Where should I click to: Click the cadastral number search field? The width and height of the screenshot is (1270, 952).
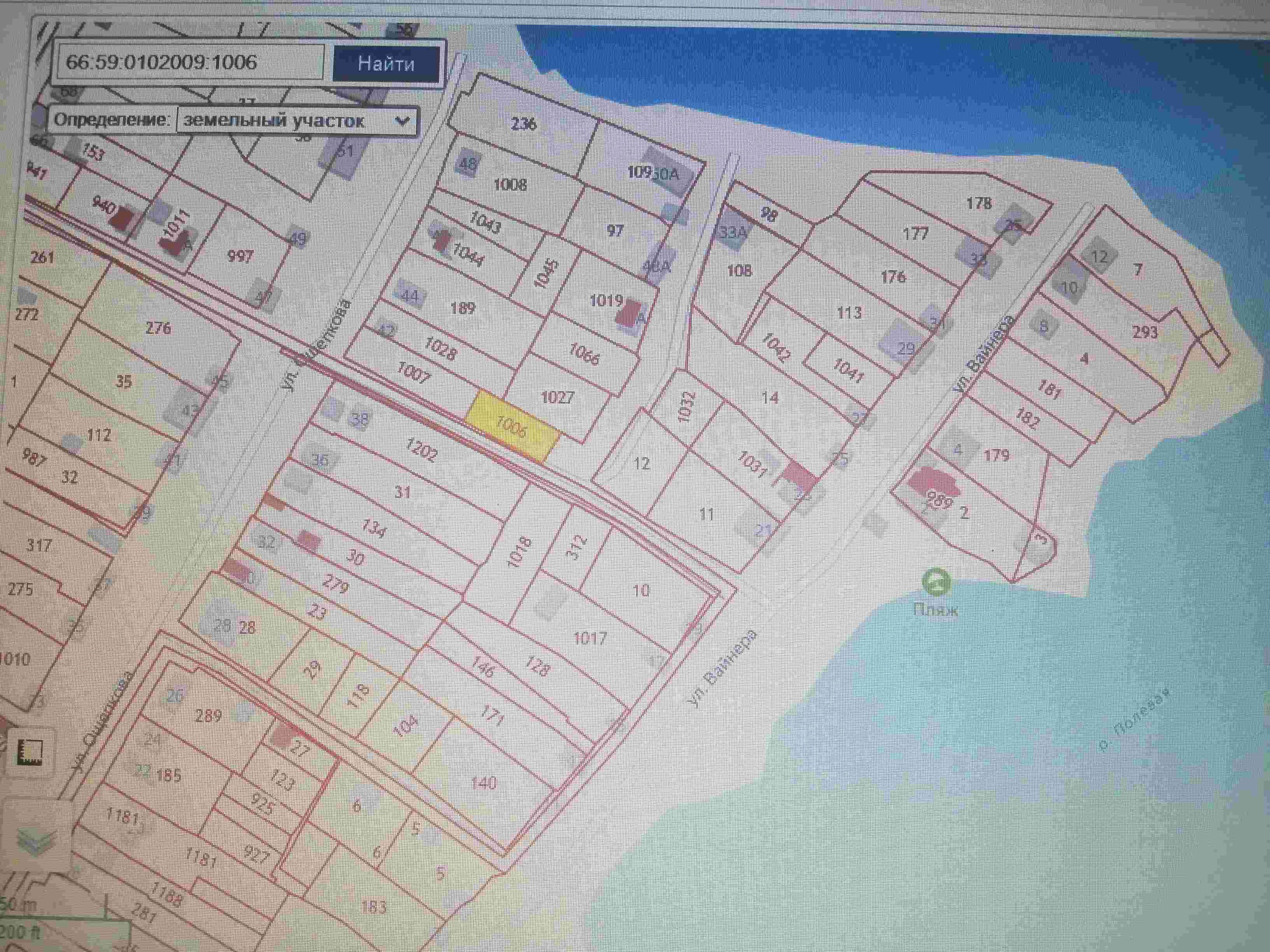[x=190, y=62]
